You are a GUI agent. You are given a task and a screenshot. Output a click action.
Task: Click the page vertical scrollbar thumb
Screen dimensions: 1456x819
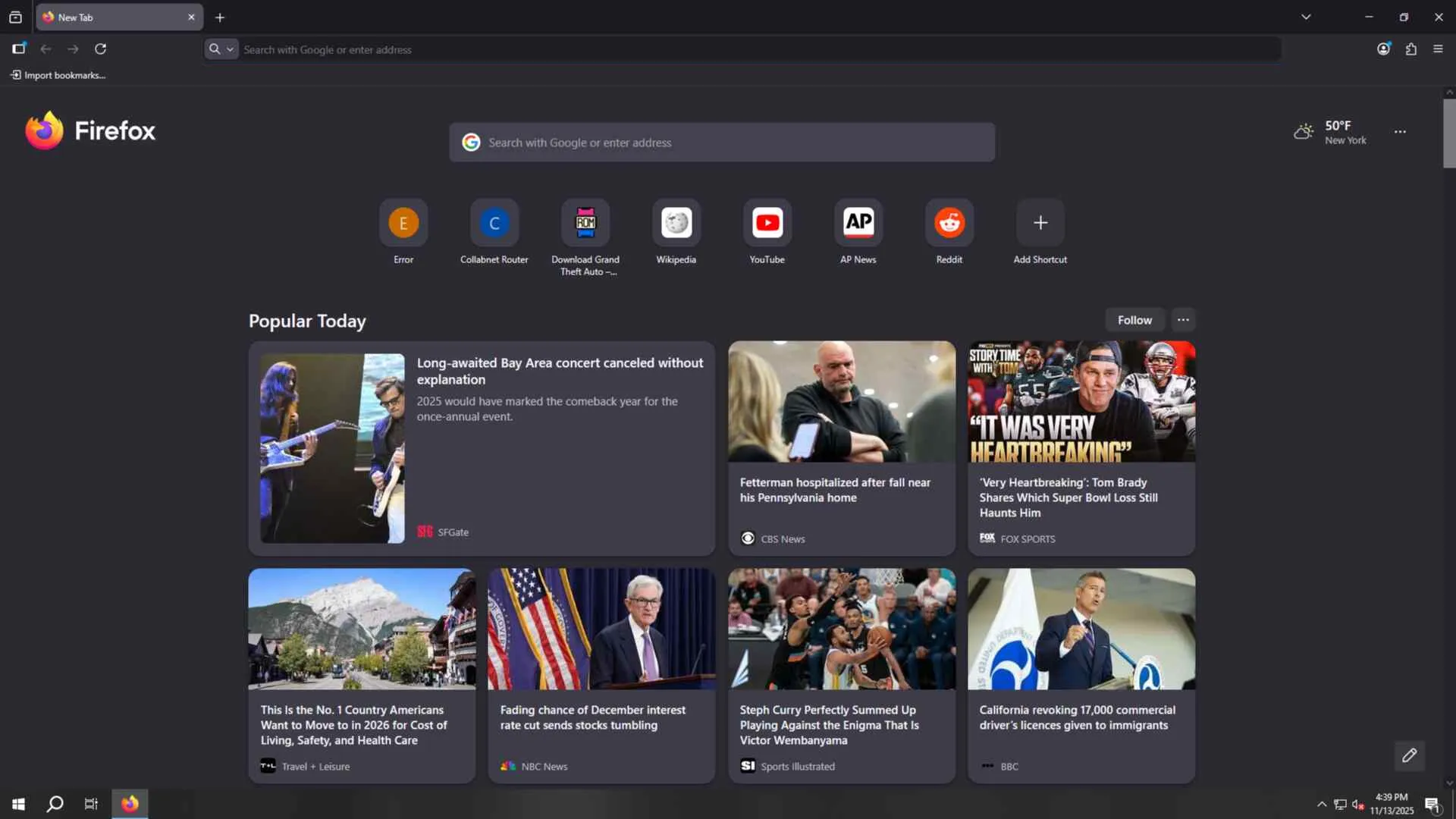click(1448, 133)
